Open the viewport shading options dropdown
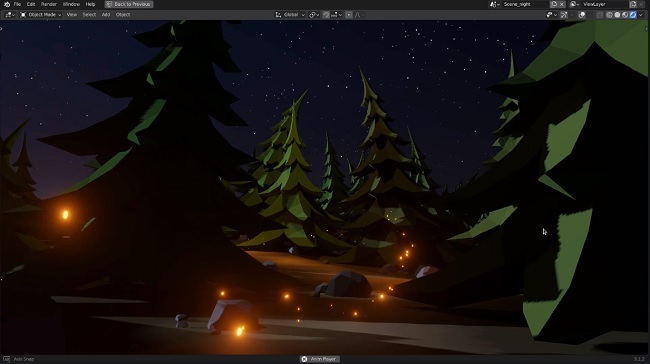The image size is (650, 364). coord(640,15)
